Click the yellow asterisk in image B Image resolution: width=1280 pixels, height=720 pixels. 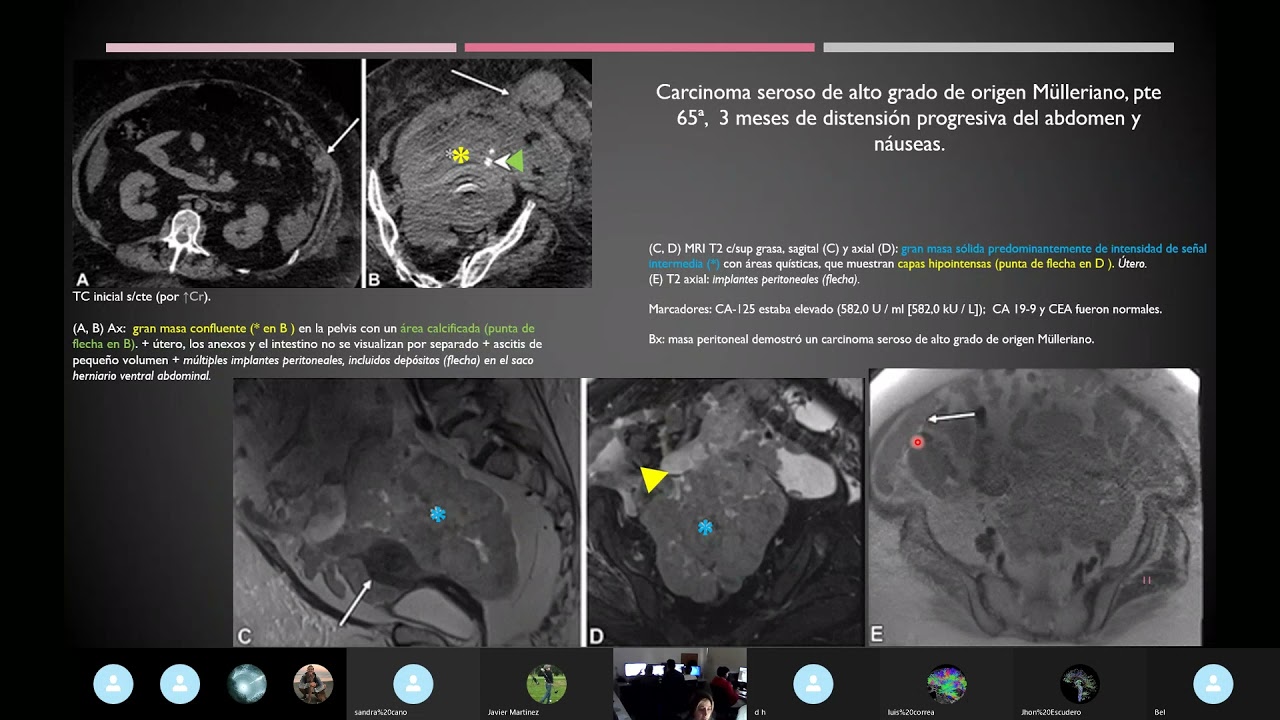coord(460,156)
